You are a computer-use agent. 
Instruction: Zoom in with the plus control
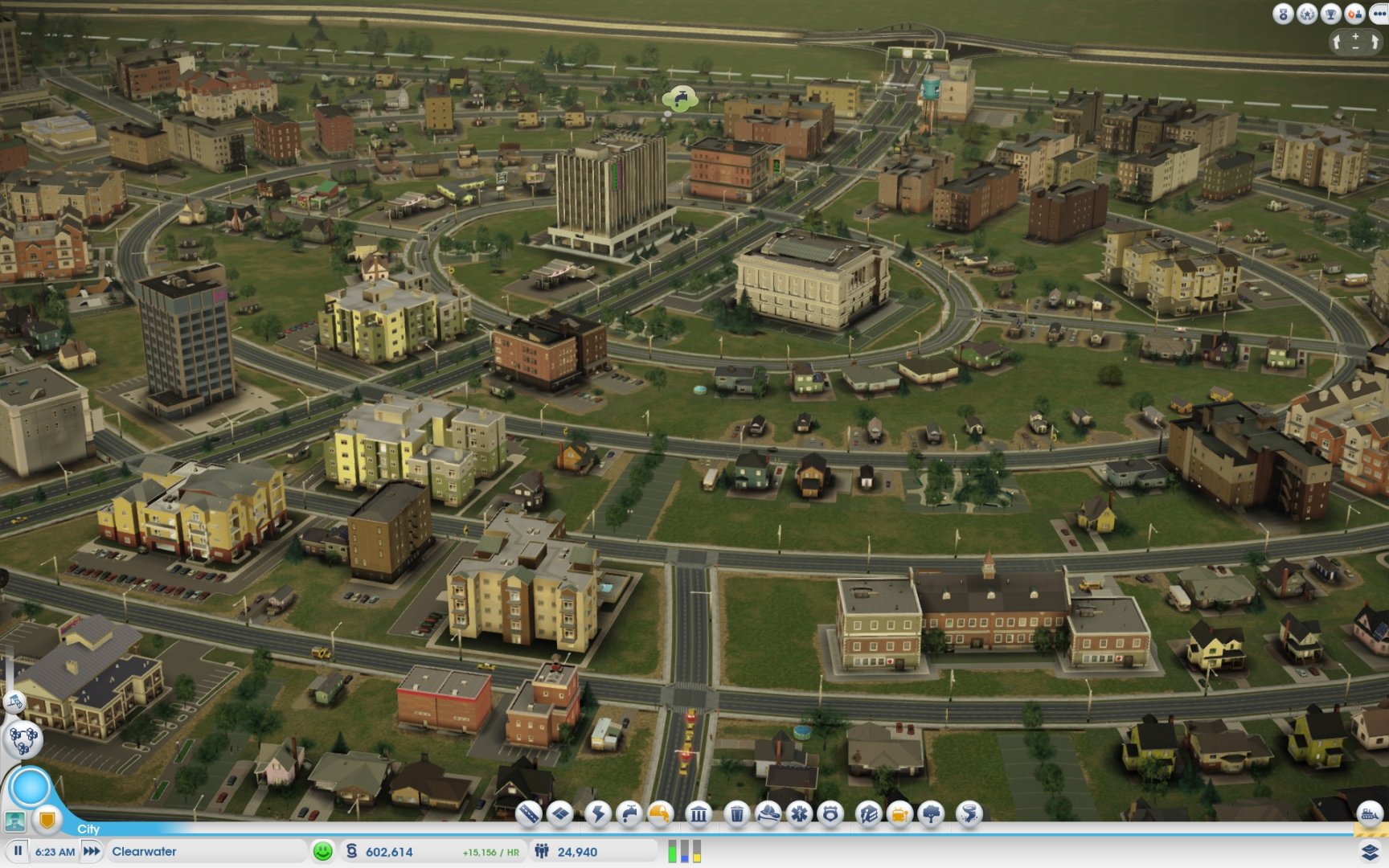click(1355, 36)
